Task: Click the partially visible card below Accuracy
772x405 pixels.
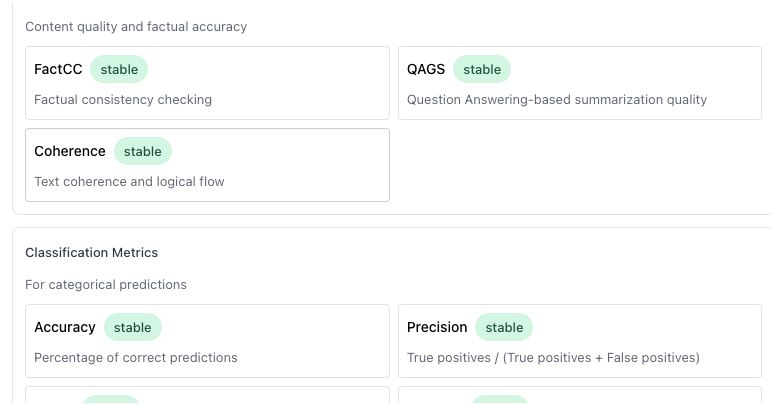Action: pyautogui.click(x=207, y=397)
